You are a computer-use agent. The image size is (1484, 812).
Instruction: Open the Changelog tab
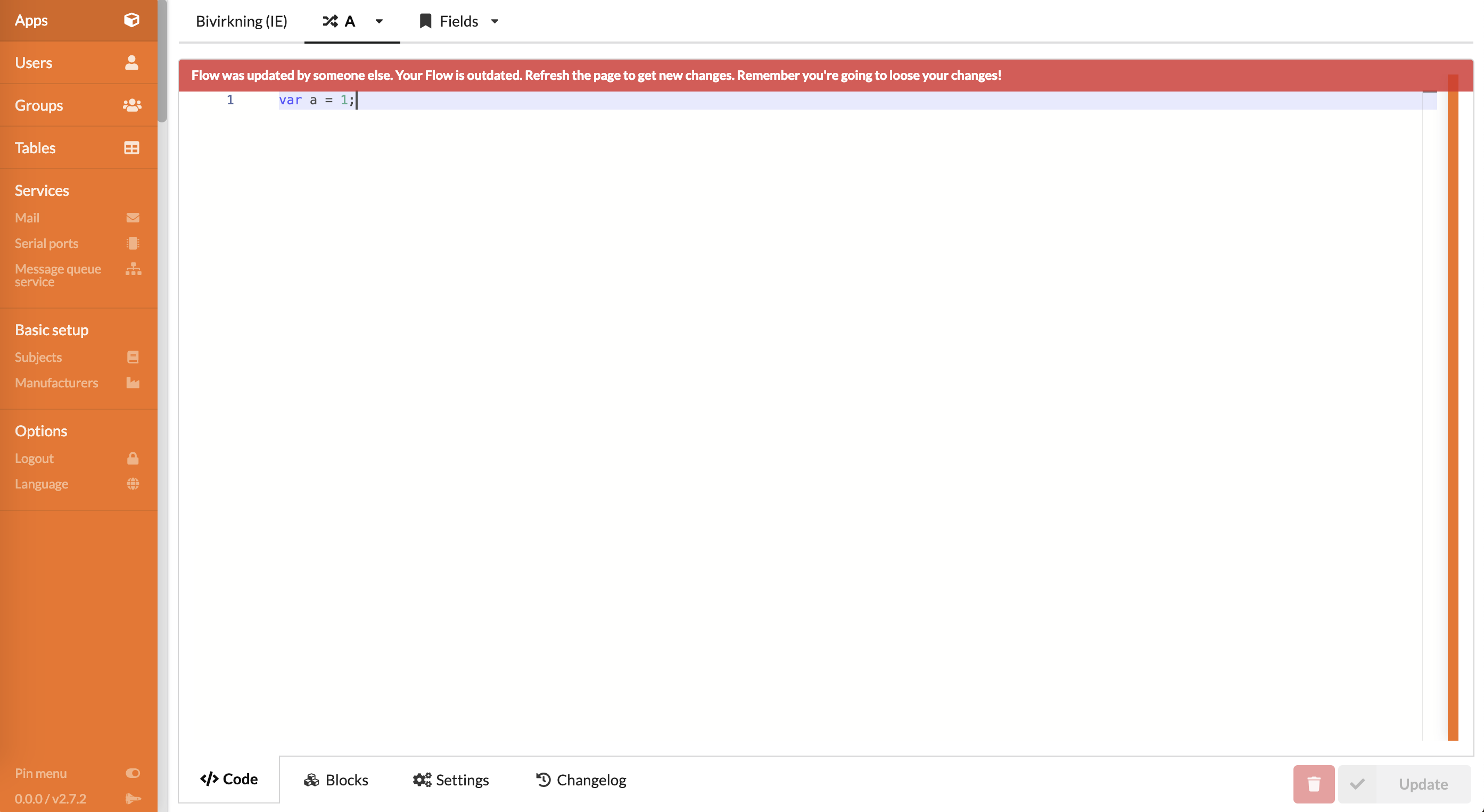coord(581,780)
